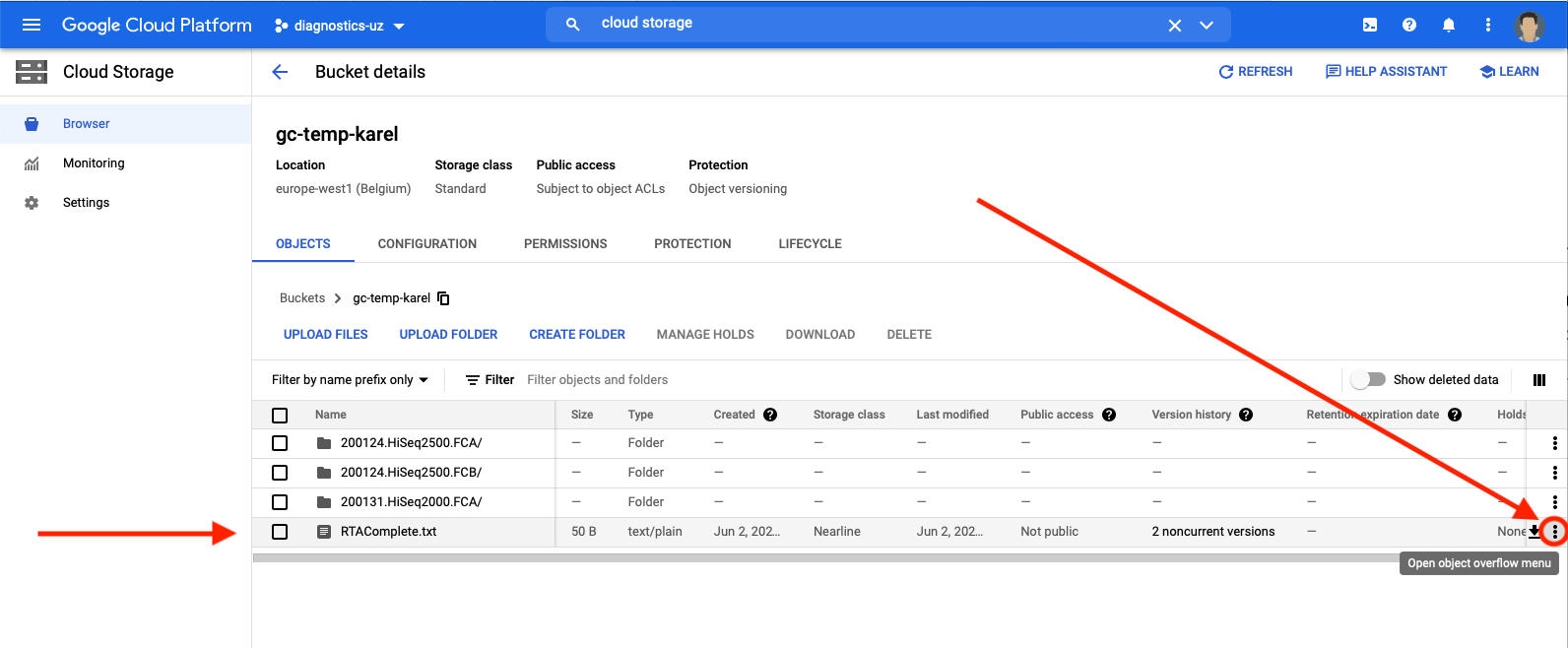This screenshot has width=1568, height=648.
Task: Check the box for RTAComplete.txt
Action: (x=280, y=532)
